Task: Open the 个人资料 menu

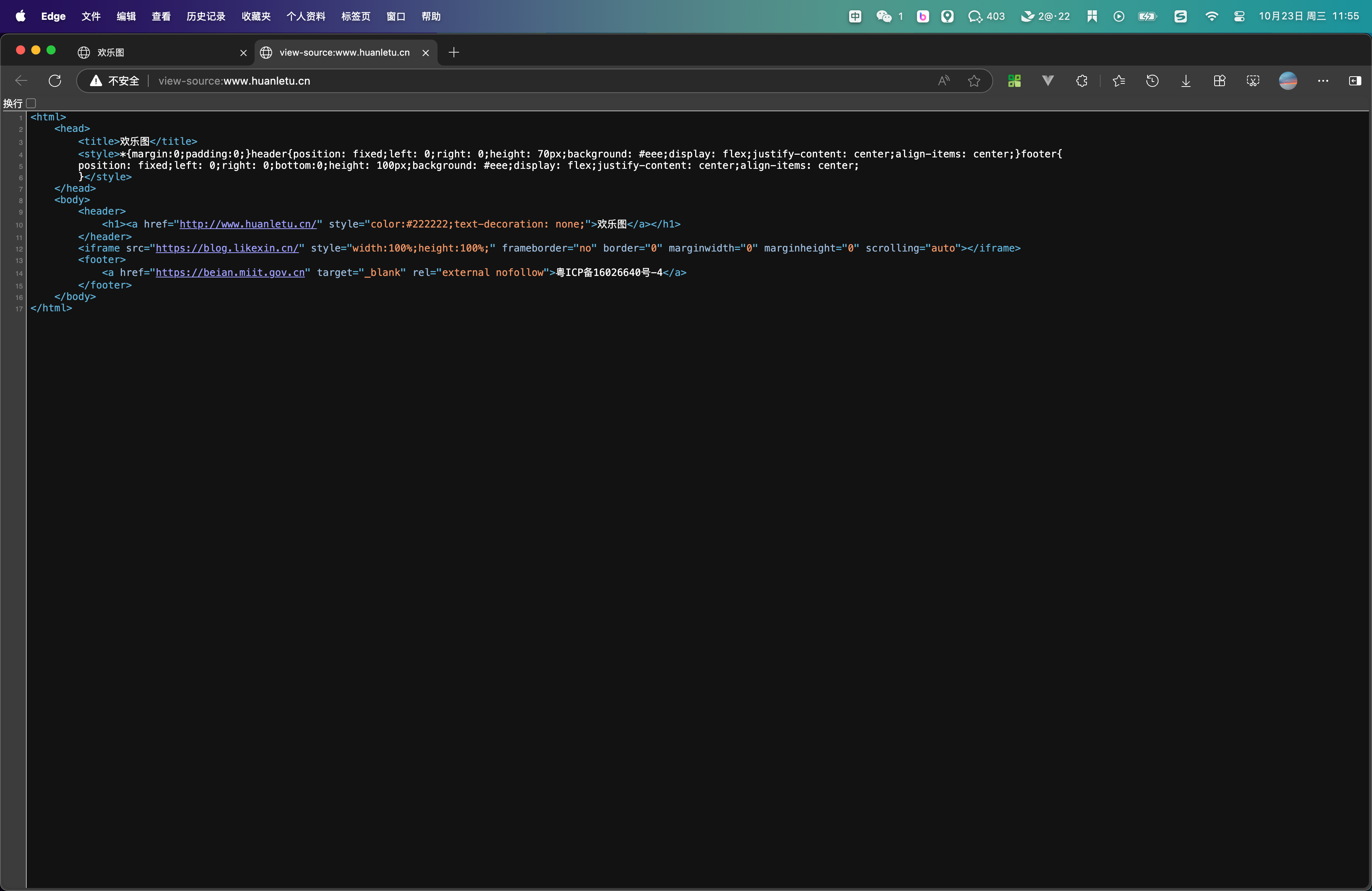Action: (x=306, y=16)
